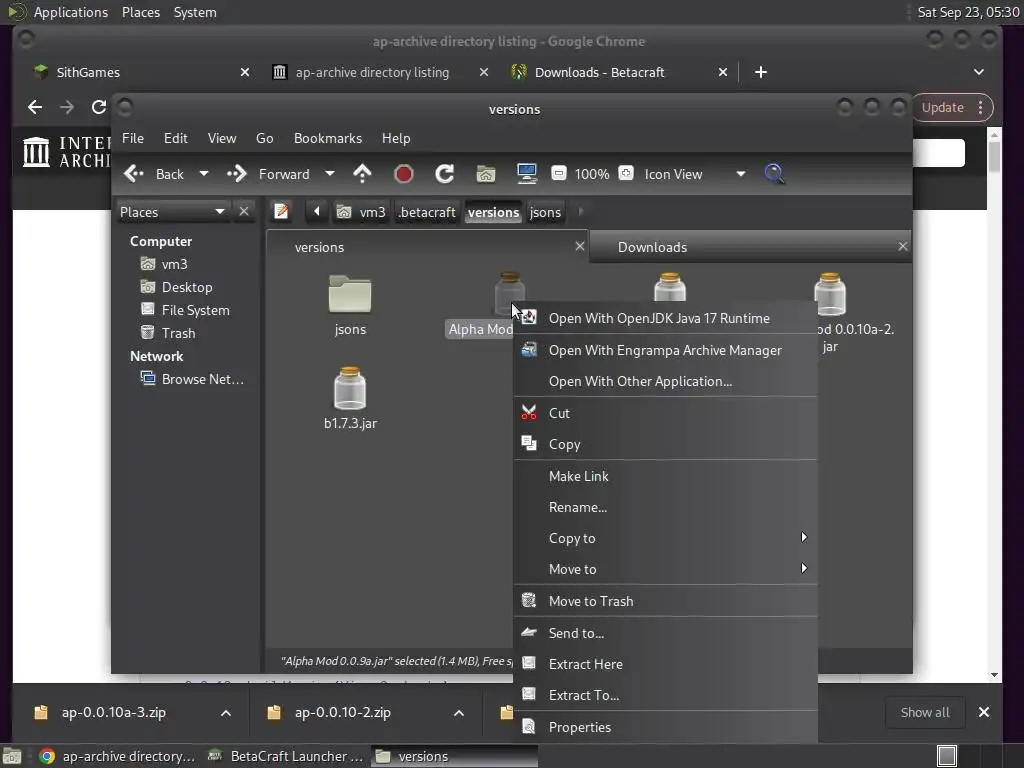Select Copy from the context menu
The image size is (1024, 768).
click(665, 445)
